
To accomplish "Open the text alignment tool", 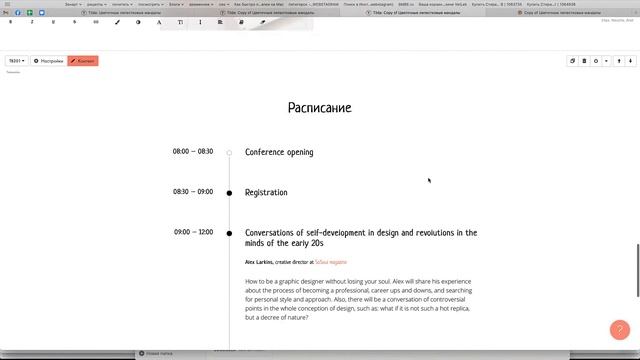I will click(220, 22).
